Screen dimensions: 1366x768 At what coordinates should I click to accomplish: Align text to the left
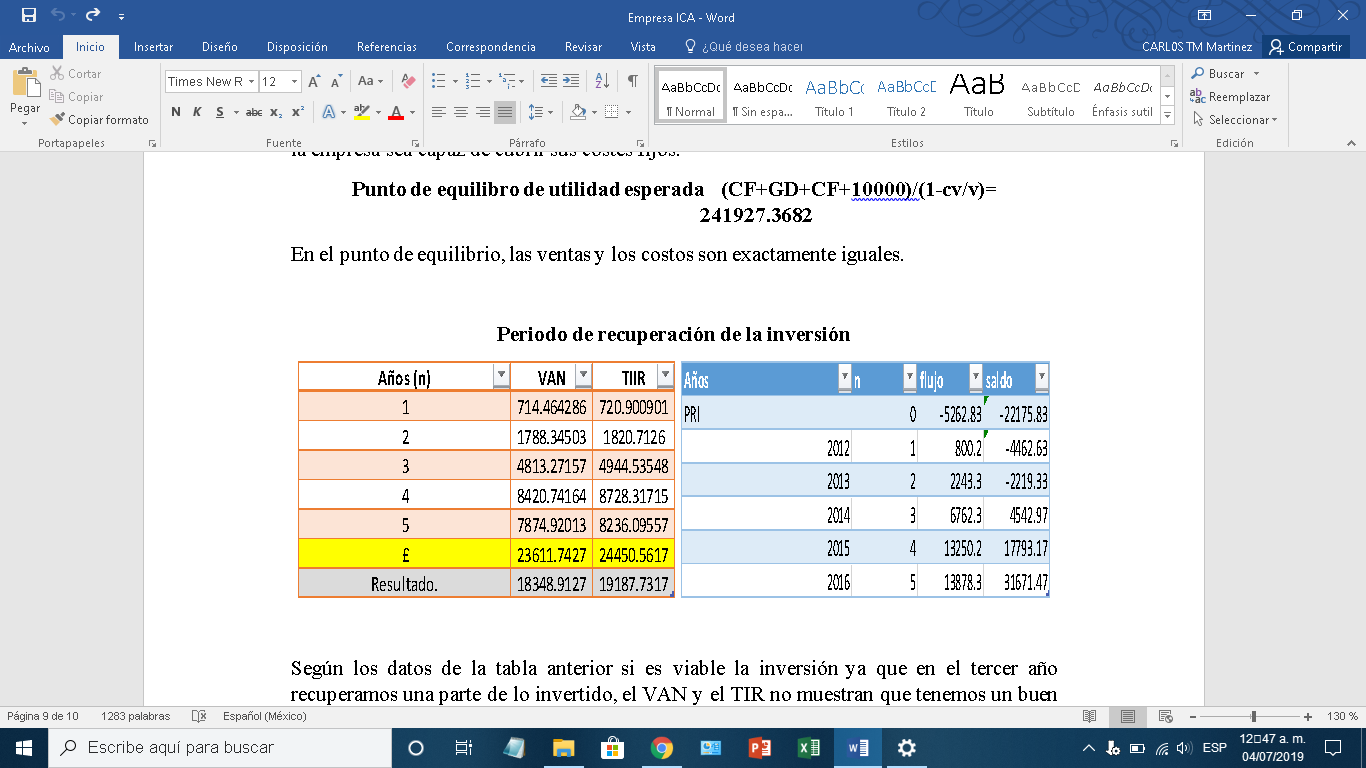pyautogui.click(x=439, y=112)
